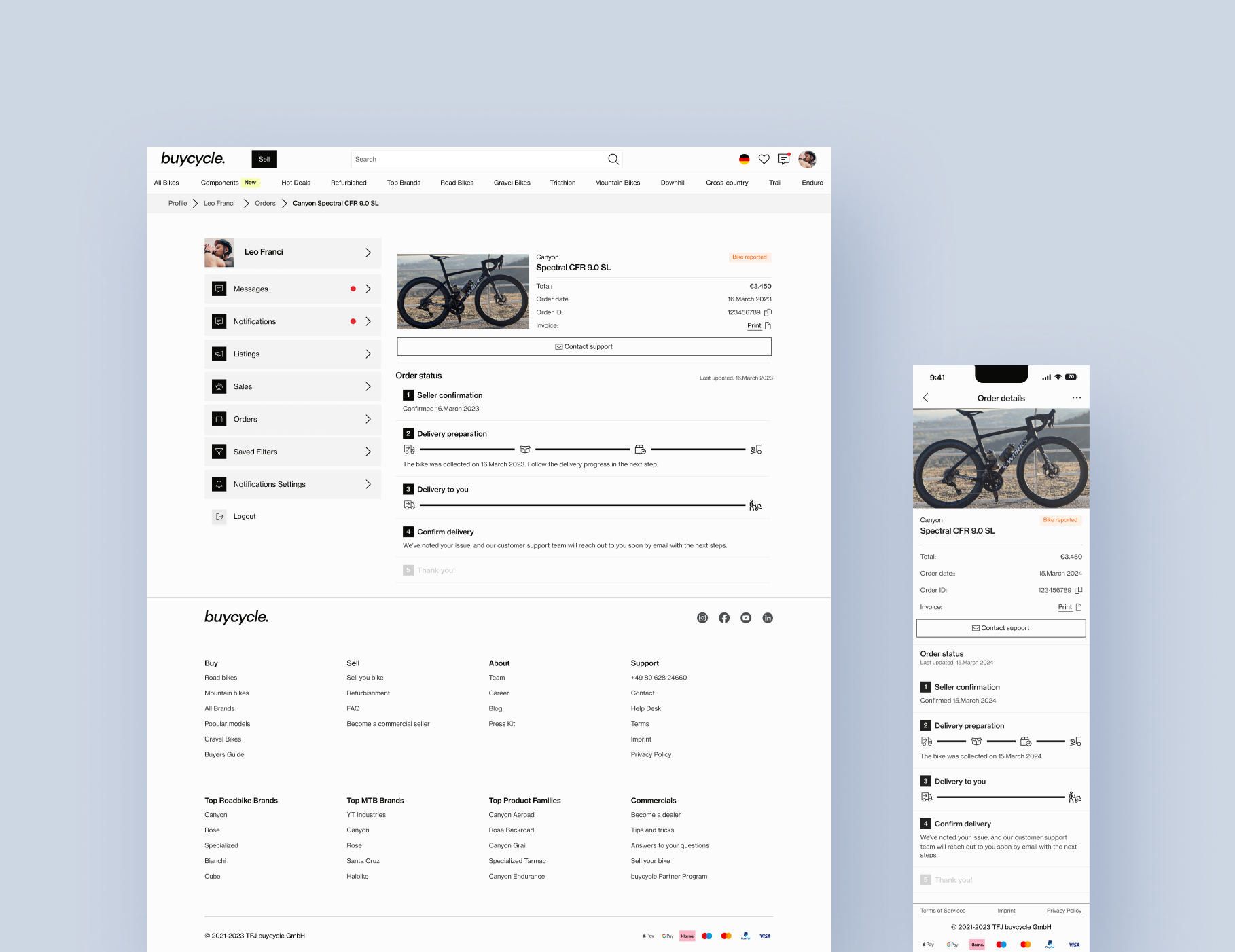Click the Orders breadcrumb link

(x=265, y=203)
